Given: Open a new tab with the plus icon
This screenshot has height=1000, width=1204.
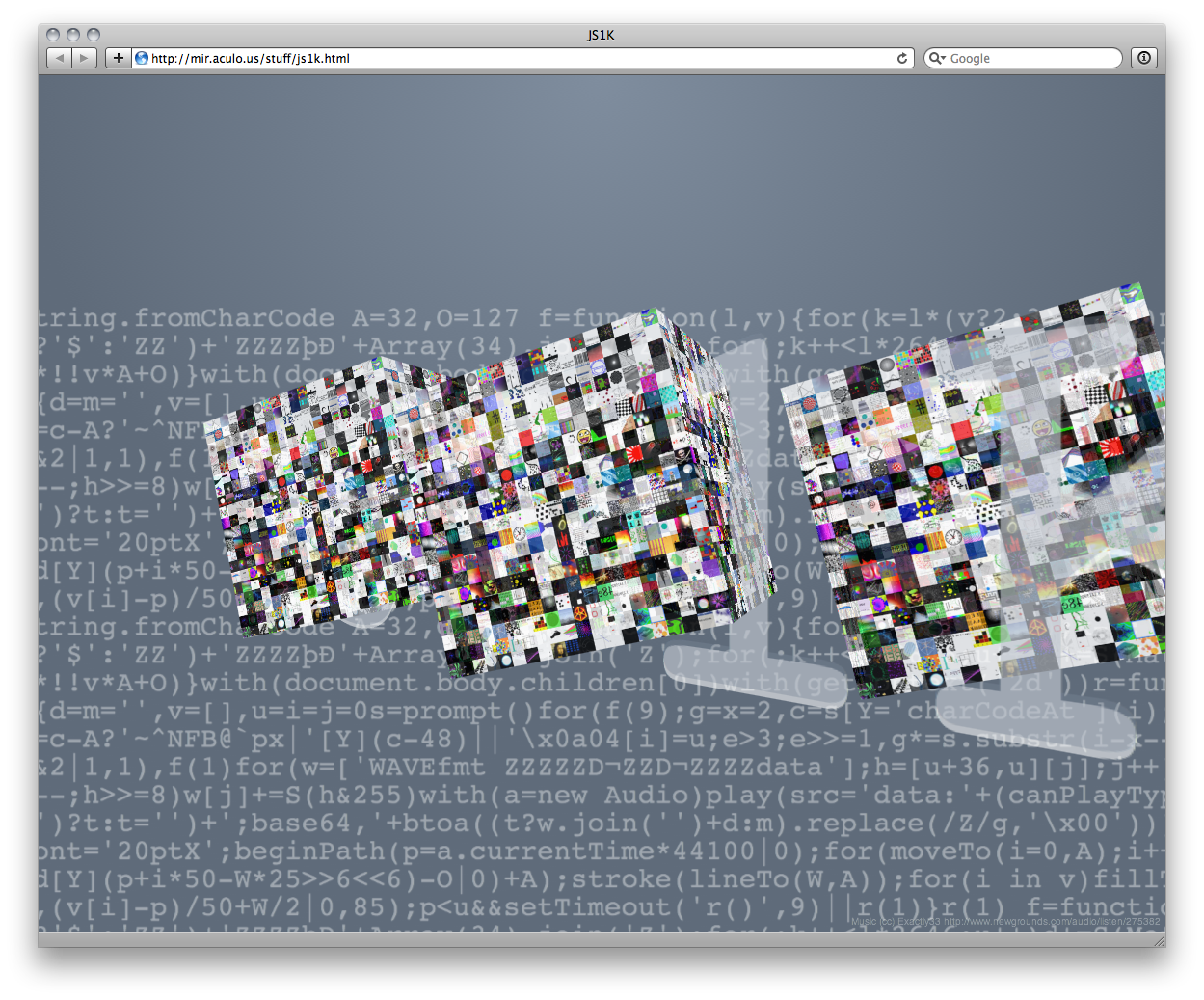Looking at the screenshot, I should (x=118, y=58).
